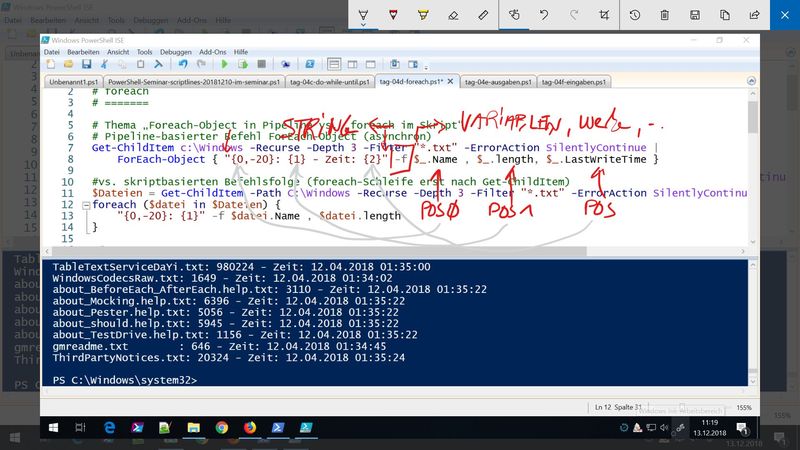This screenshot has height=450, width=800.
Task: Open pen options chevron below ballpoint pen
Action: click(x=363, y=25)
